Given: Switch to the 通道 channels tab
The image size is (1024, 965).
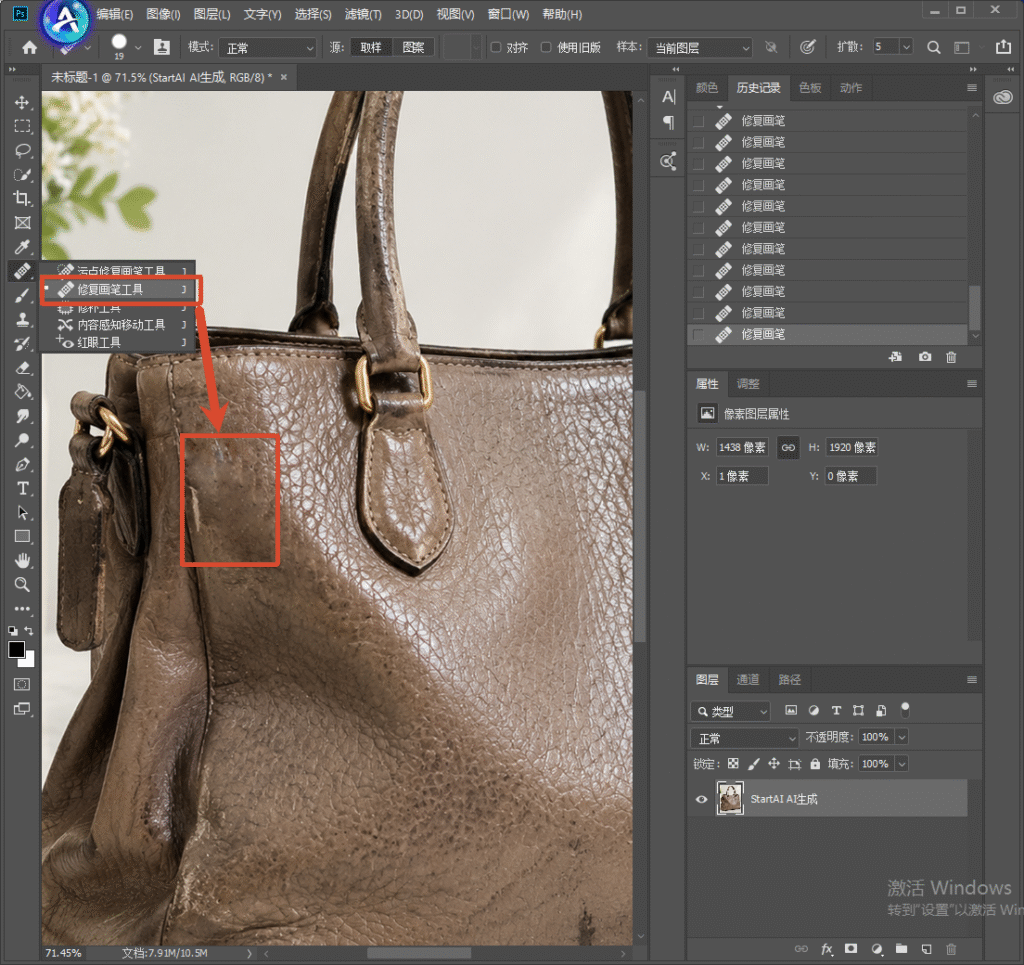Looking at the screenshot, I should pyautogui.click(x=748, y=680).
